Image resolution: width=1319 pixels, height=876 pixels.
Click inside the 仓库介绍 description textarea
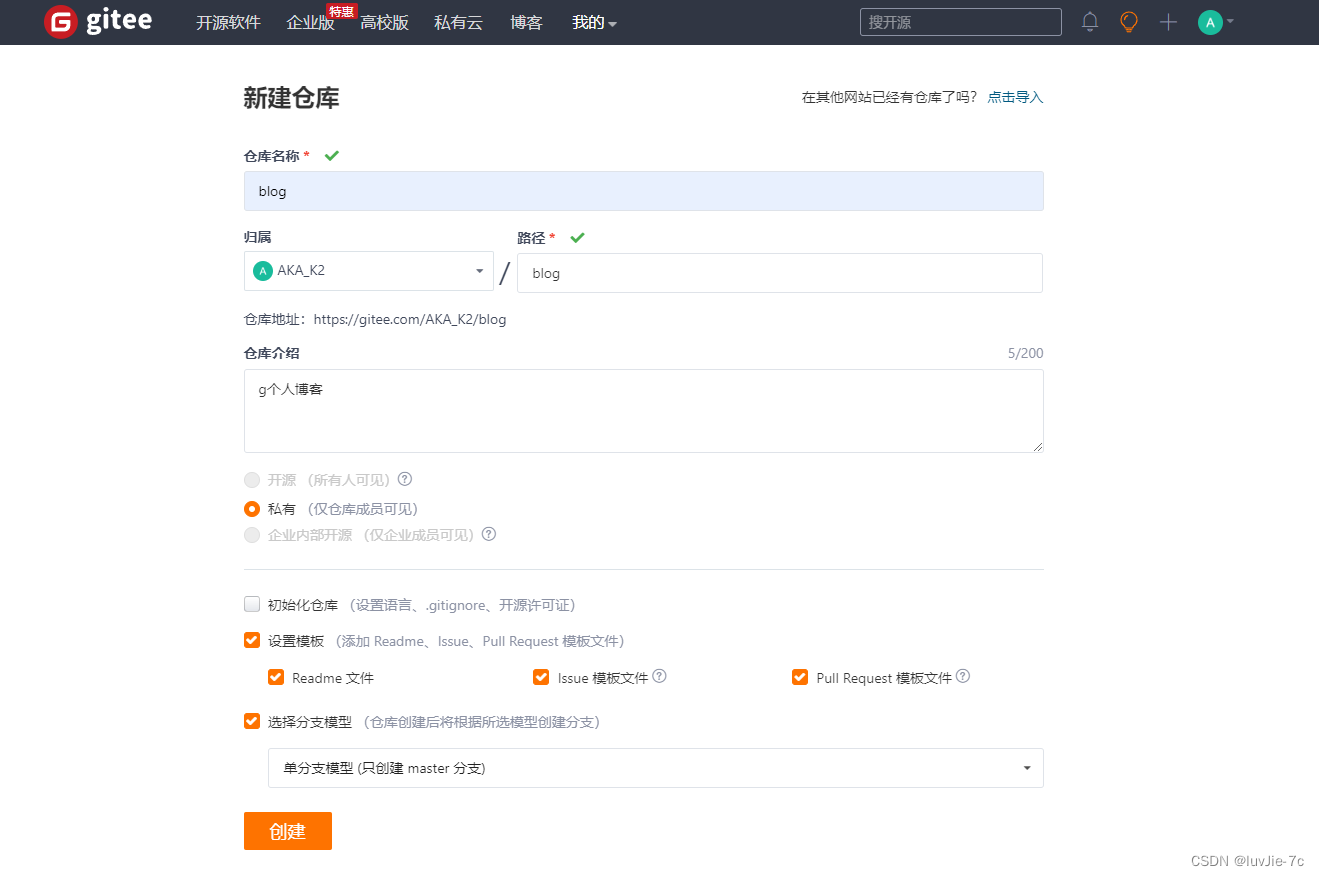[x=643, y=410]
